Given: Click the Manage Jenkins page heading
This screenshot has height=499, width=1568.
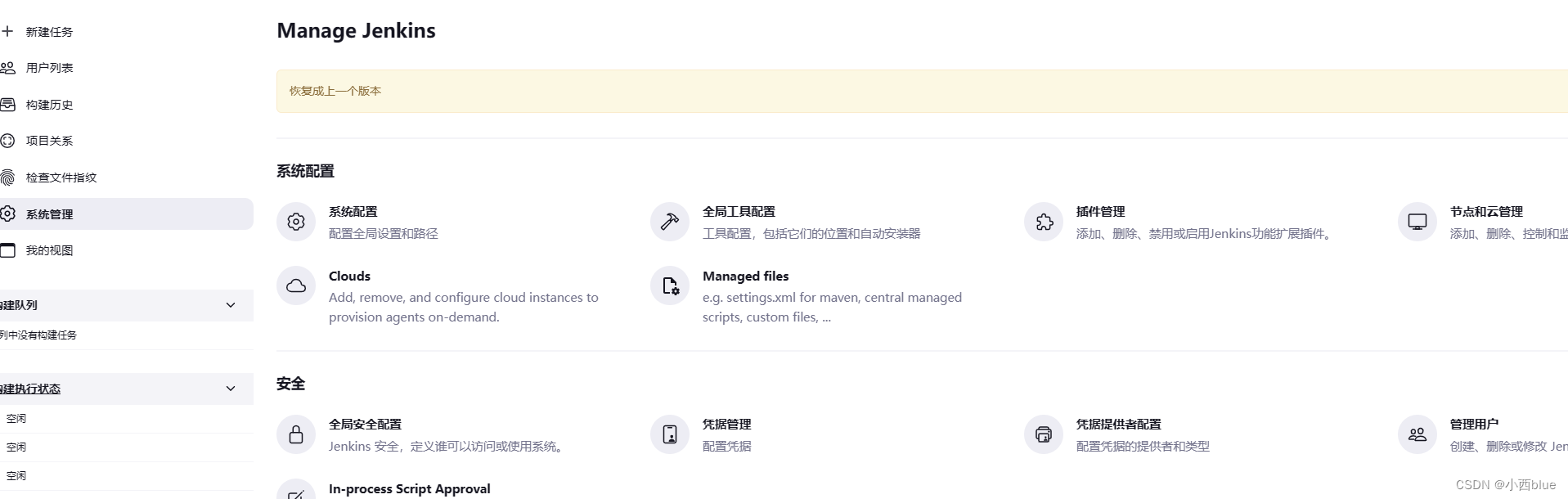Looking at the screenshot, I should (356, 30).
